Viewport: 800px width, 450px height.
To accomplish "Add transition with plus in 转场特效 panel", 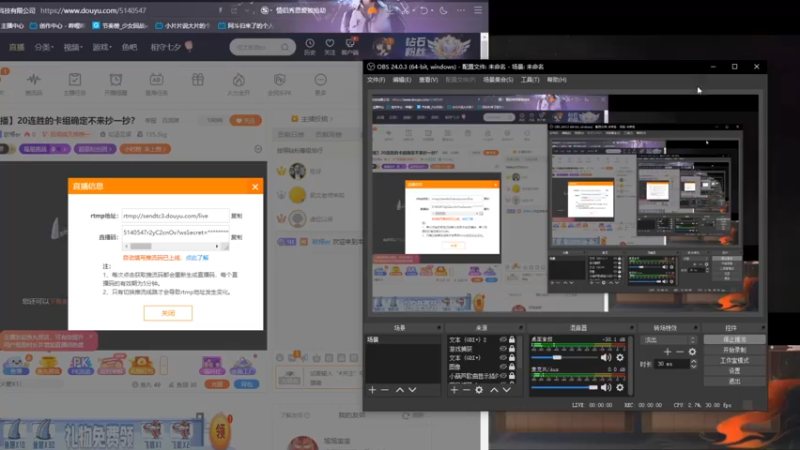I will 667,352.
